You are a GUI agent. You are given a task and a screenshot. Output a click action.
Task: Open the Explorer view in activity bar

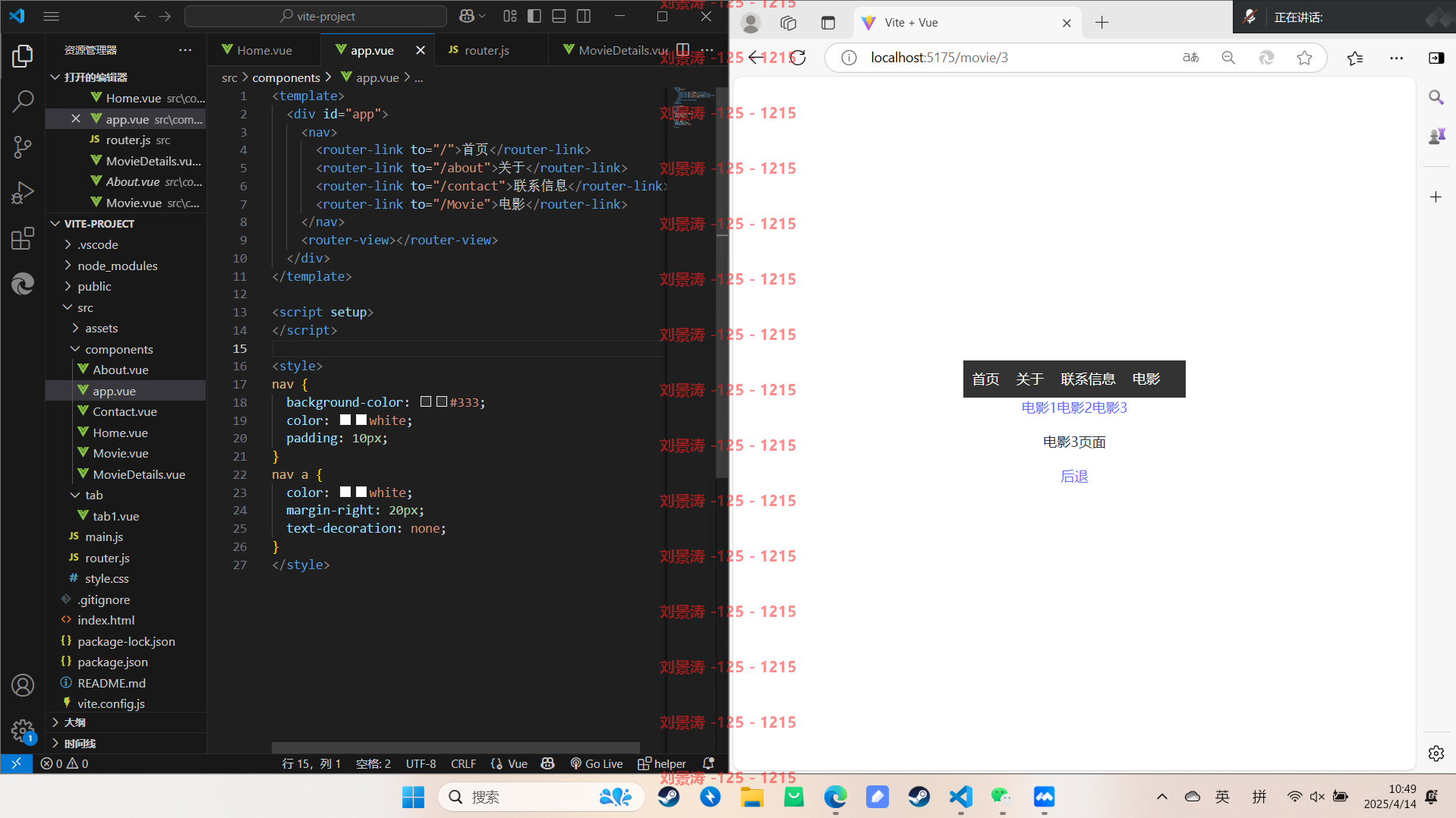point(23,55)
